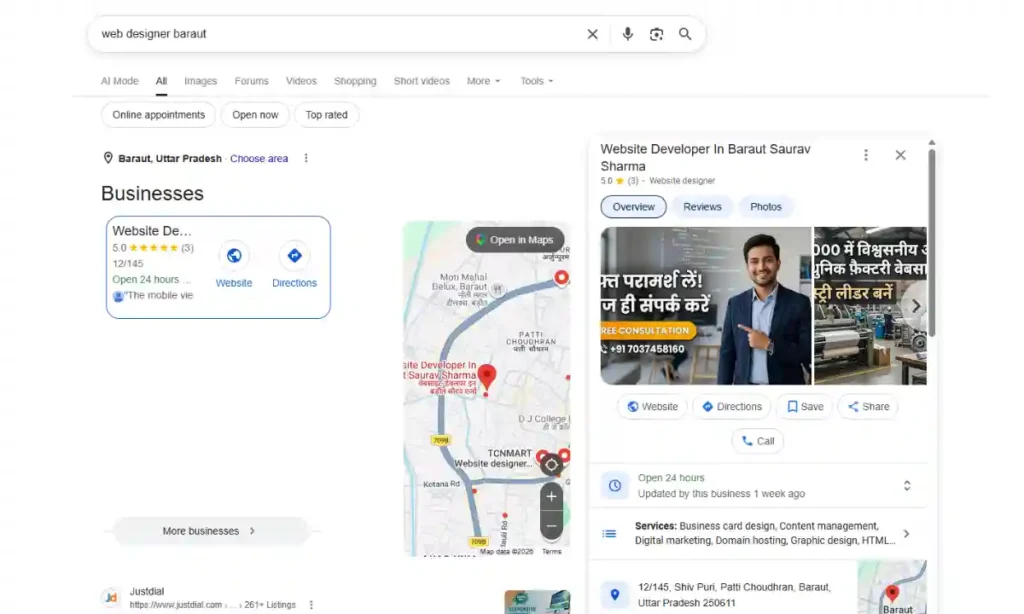The image size is (1024, 614).
Task: Click the Justdial result thumbnail image
Action: coord(537,602)
